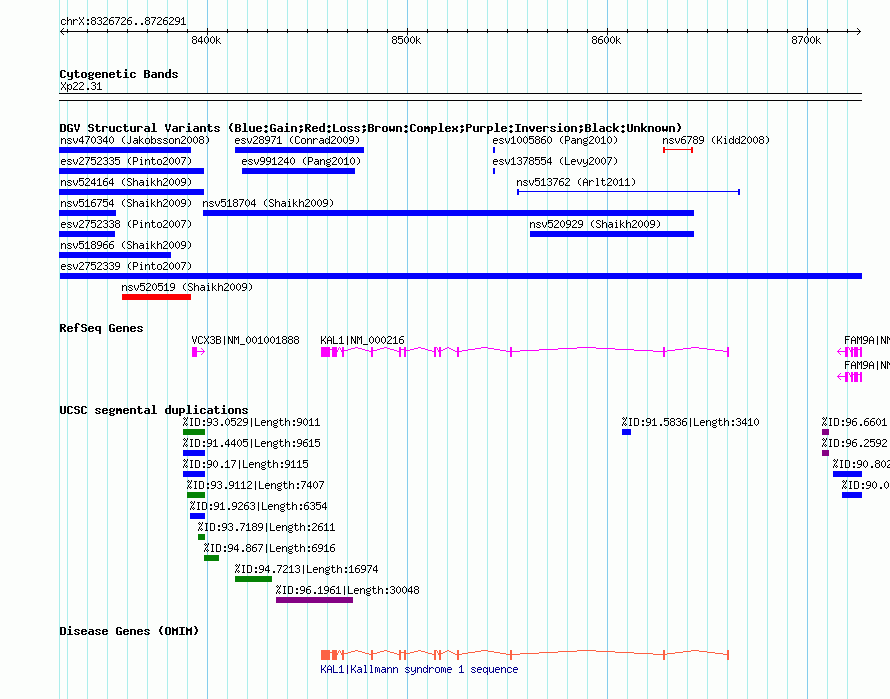The width and height of the screenshot is (890, 699).
Task: Click nsv518966 (Shaikh2009) variant label
Action: tap(126, 245)
